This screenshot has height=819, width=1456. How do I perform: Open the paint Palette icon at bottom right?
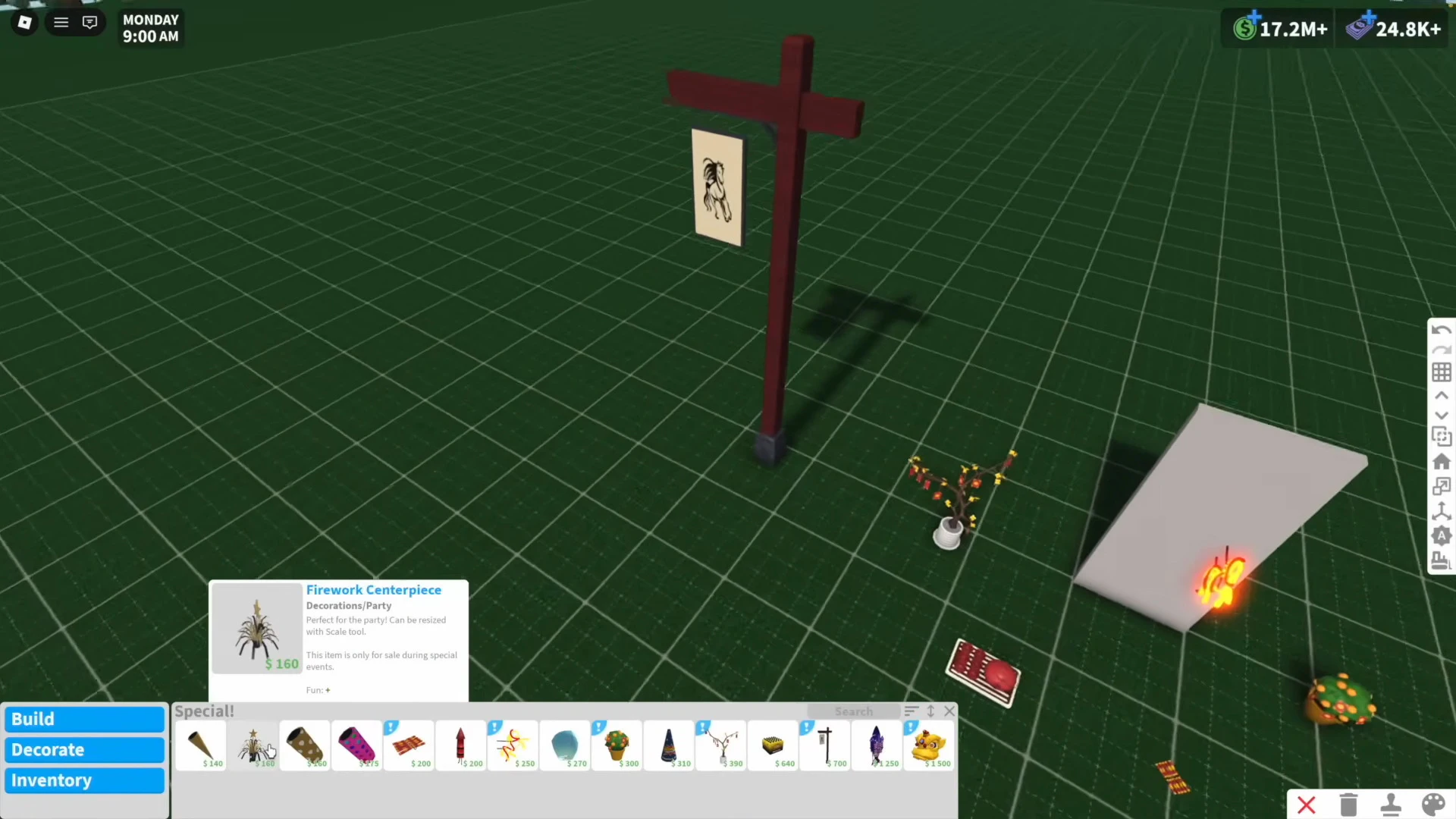(1434, 805)
